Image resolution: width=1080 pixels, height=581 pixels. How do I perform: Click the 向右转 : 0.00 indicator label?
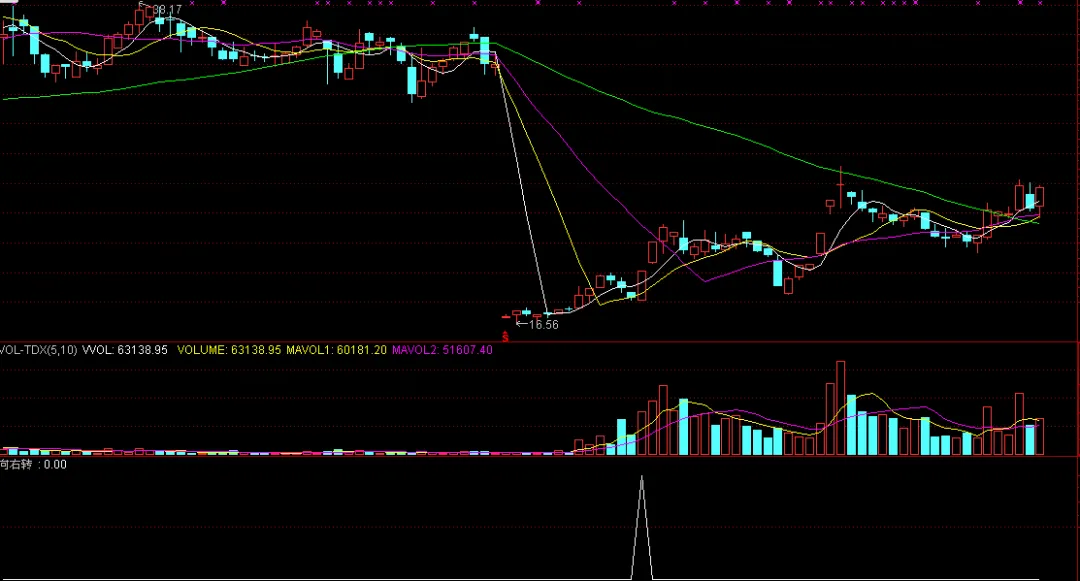click(33, 465)
